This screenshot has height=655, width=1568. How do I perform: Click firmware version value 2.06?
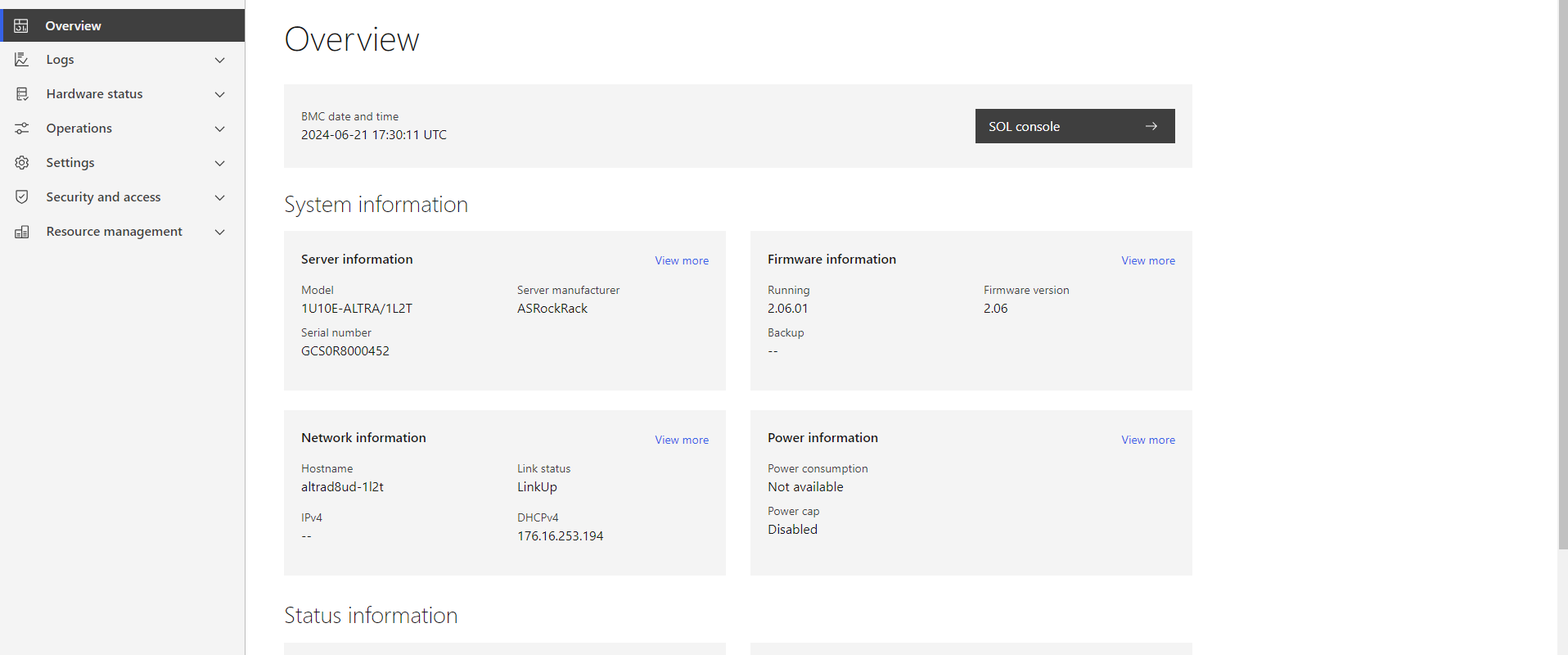tap(995, 309)
